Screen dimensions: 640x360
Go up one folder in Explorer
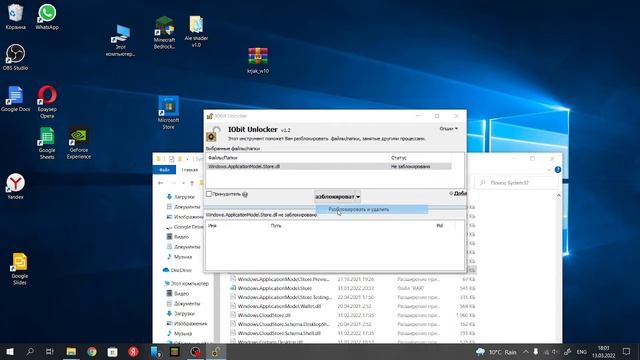(x=192, y=183)
